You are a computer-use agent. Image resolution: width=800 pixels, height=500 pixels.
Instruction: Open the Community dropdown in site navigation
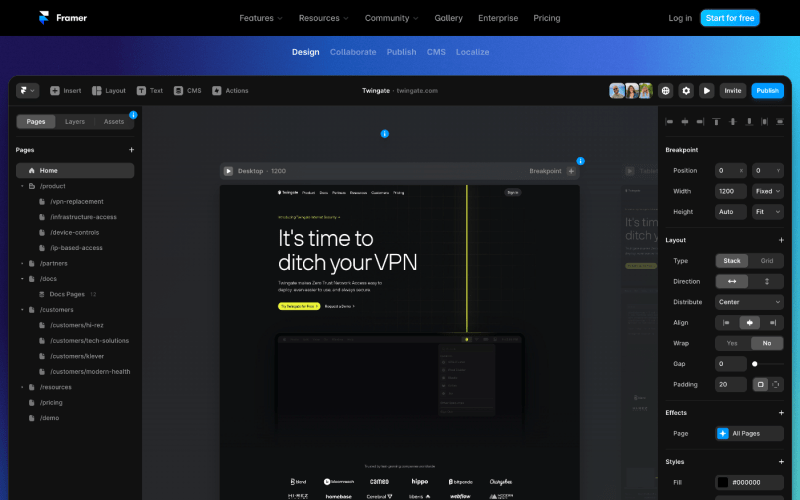pos(391,18)
